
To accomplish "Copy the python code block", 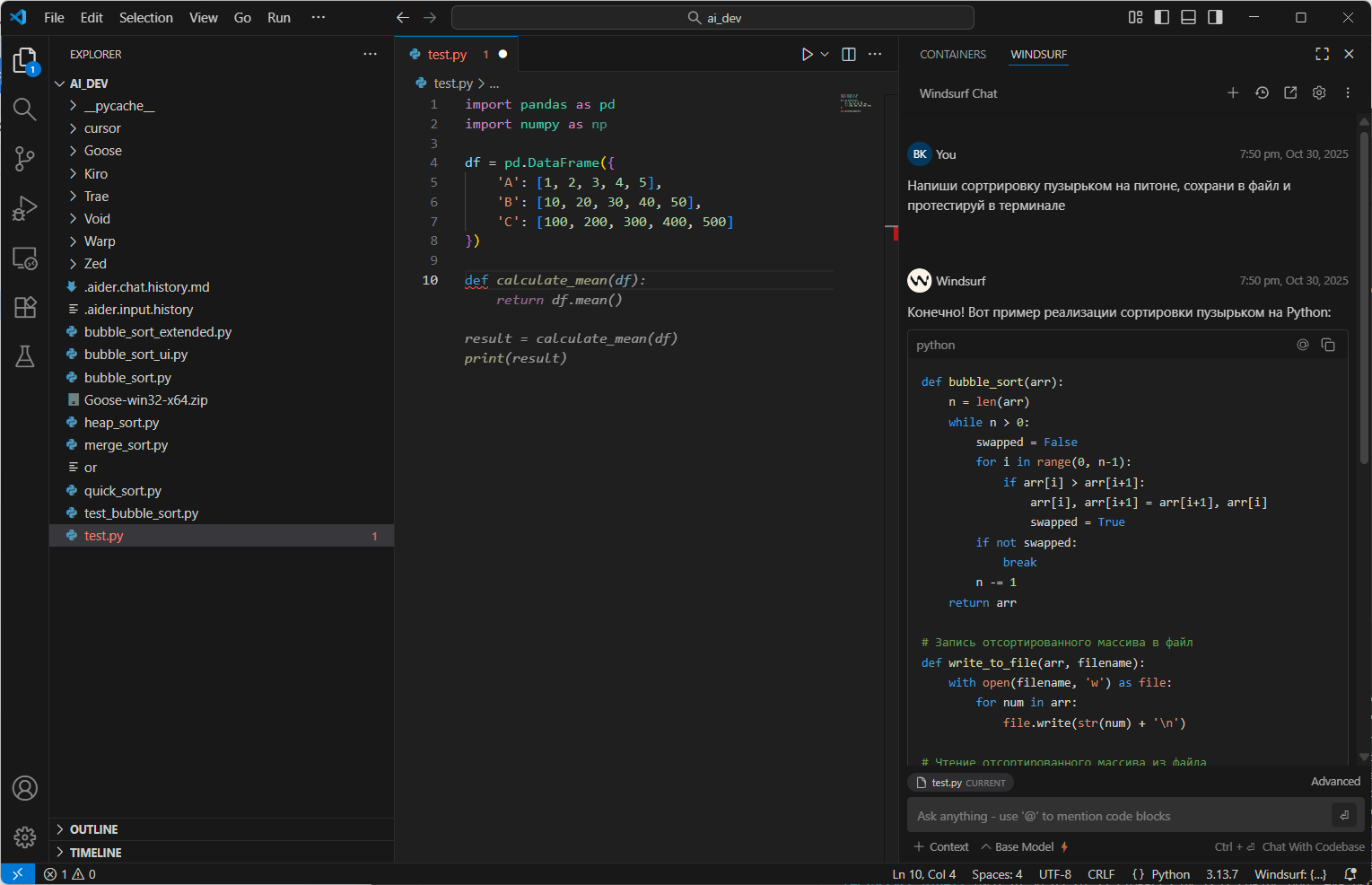I will (x=1328, y=345).
